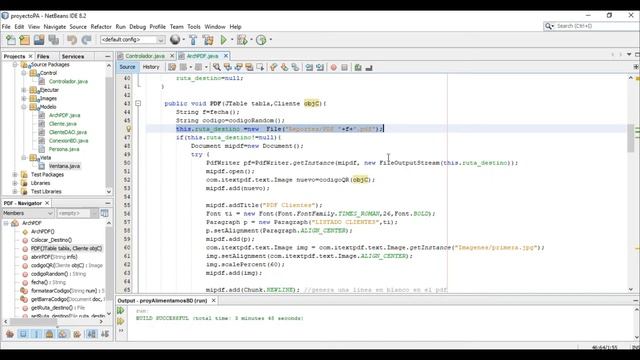Click the Previous Bookmark editor icon

(273, 67)
